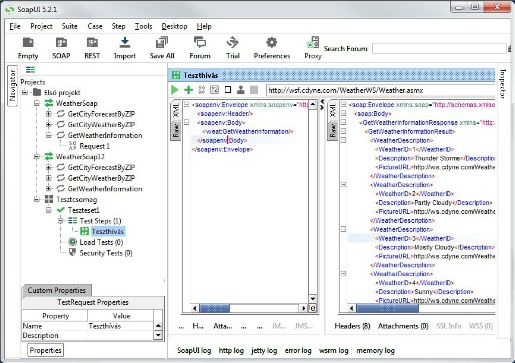The image size is (515, 363).
Task: Click the boxed icon left of the stop square
Action: pyautogui.click(x=214, y=90)
